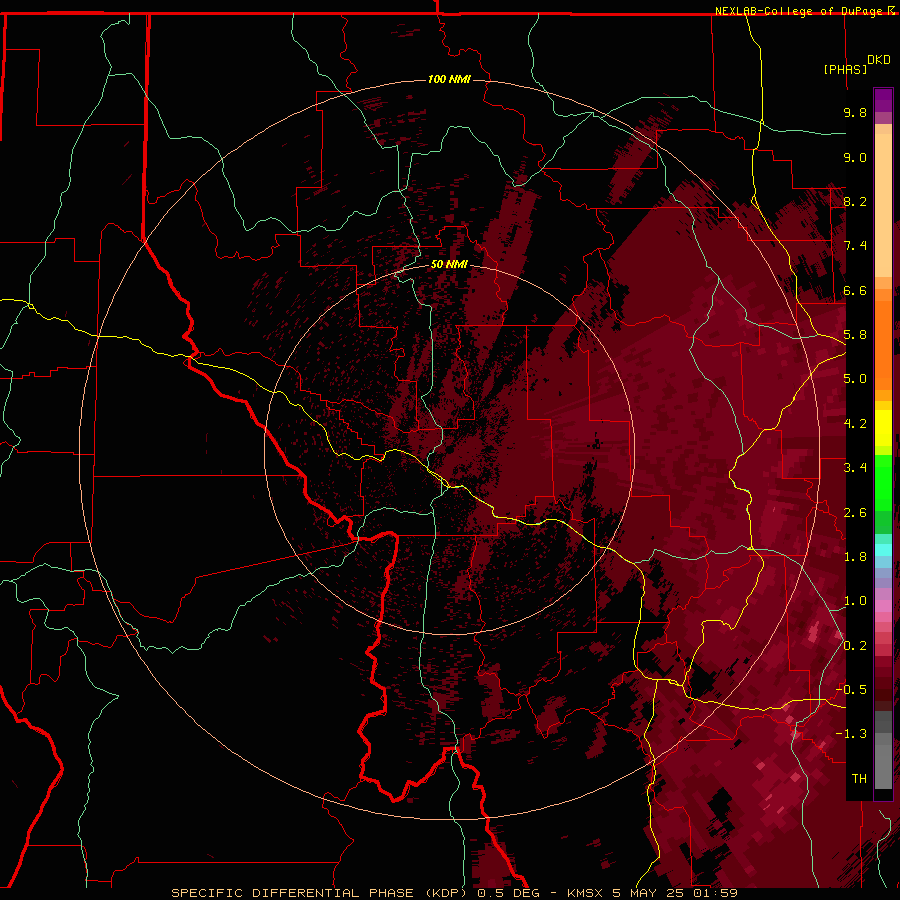This screenshot has height=900, width=900.
Task: Click the 5.0 value on the color scale
Action: pos(855,379)
